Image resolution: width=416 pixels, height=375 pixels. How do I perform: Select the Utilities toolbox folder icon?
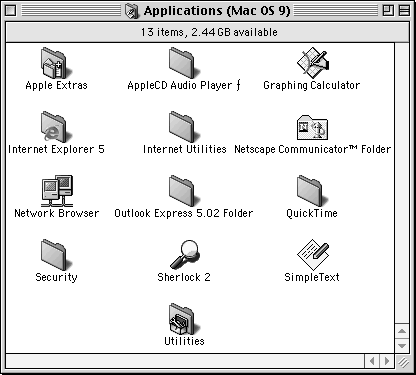(x=184, y=319)
